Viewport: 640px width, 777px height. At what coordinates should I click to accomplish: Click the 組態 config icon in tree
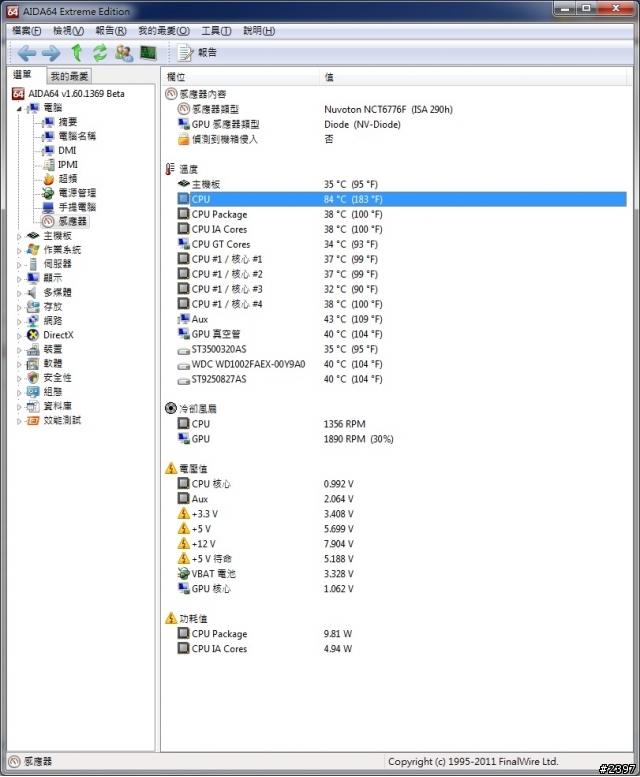[x=33, y=392]
